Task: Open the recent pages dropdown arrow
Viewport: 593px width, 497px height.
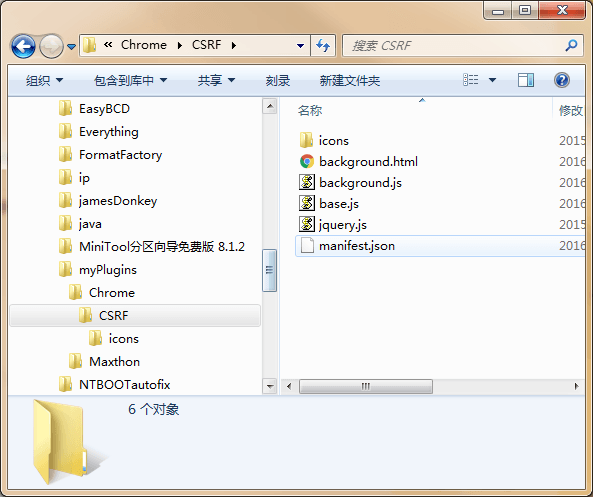Action: click(71, 47)
